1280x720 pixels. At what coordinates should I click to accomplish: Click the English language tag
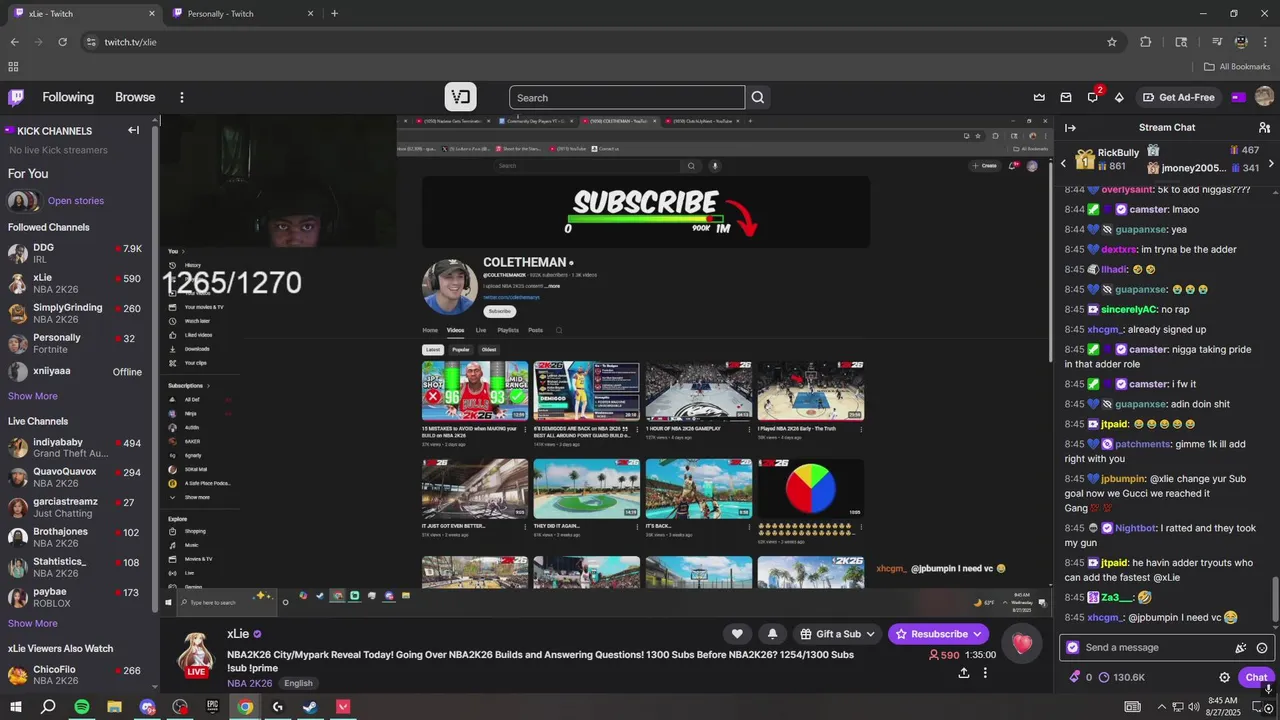(x=298, y=683)
